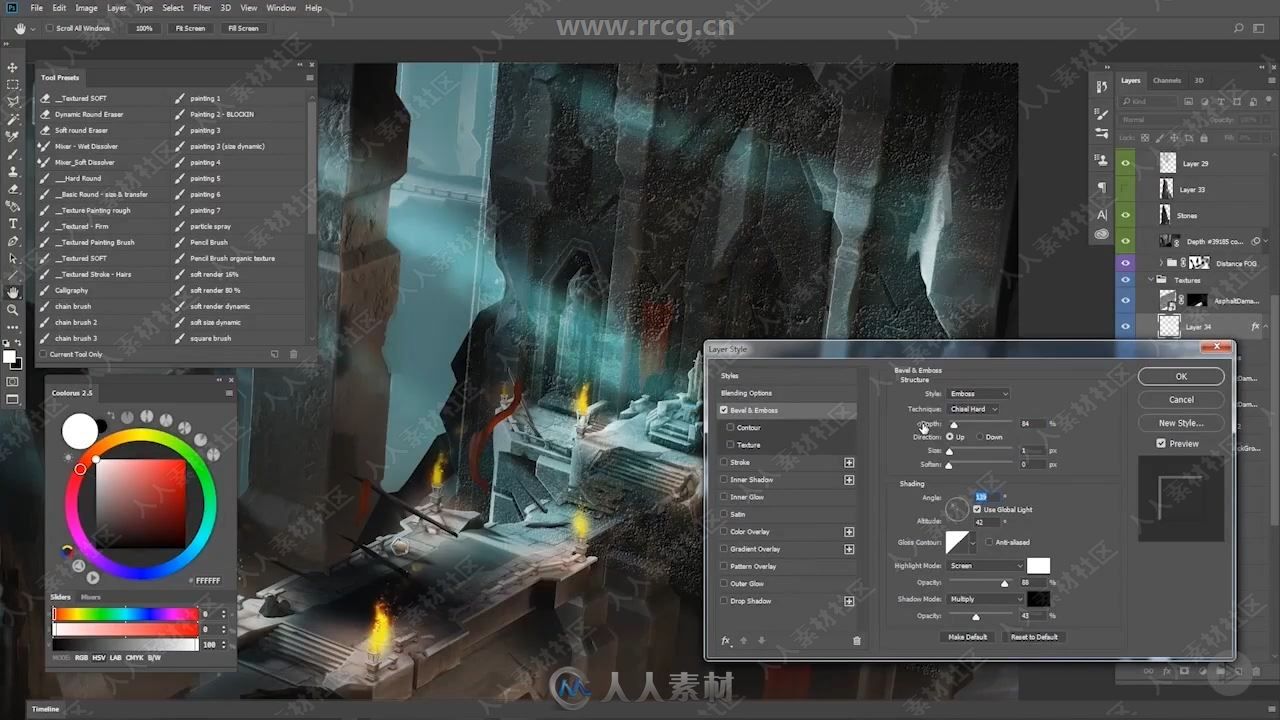
Task: Open the Style dropdown showing Emboss
Action: coord(978,394)
